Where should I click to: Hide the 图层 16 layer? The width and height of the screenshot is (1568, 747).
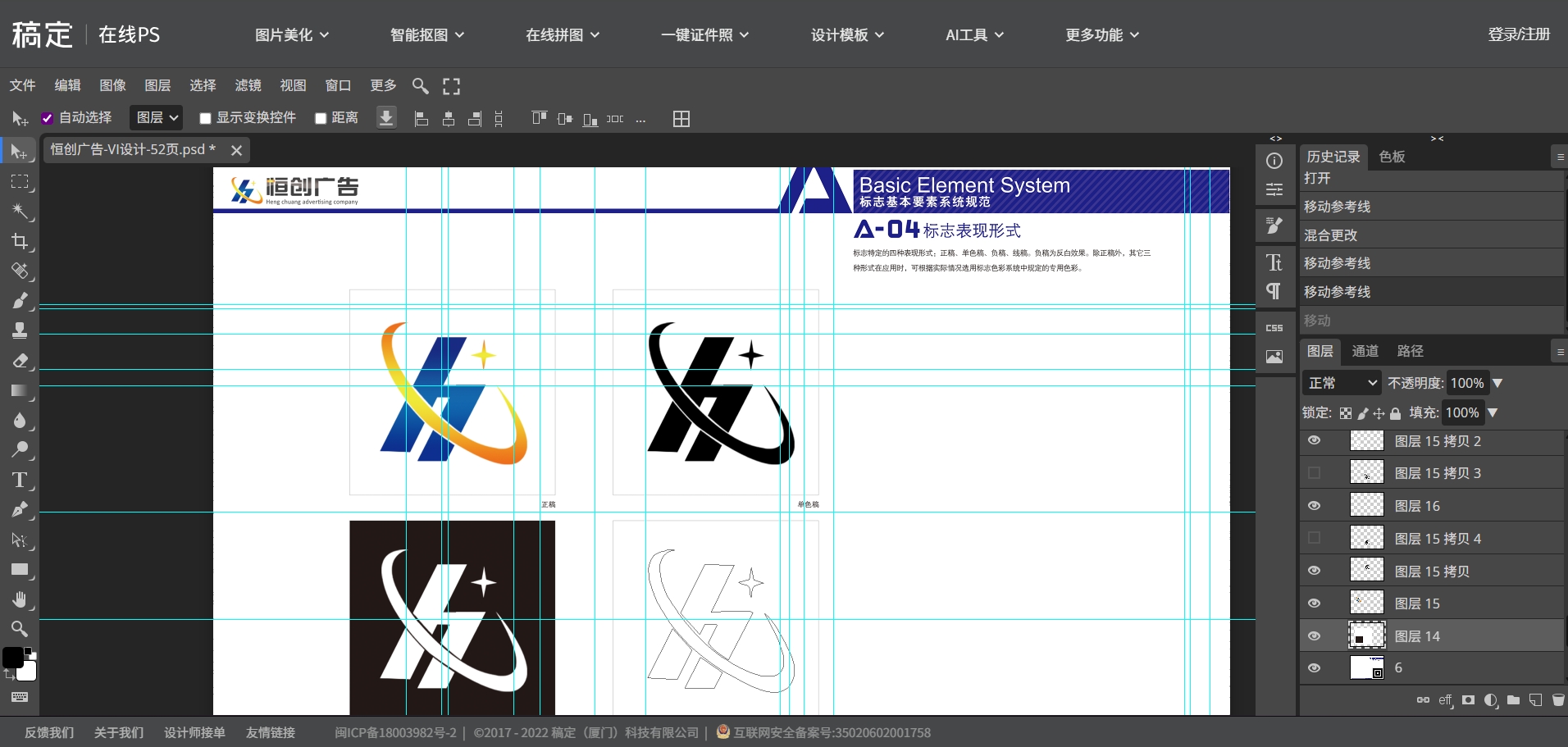coord(1314,506)
